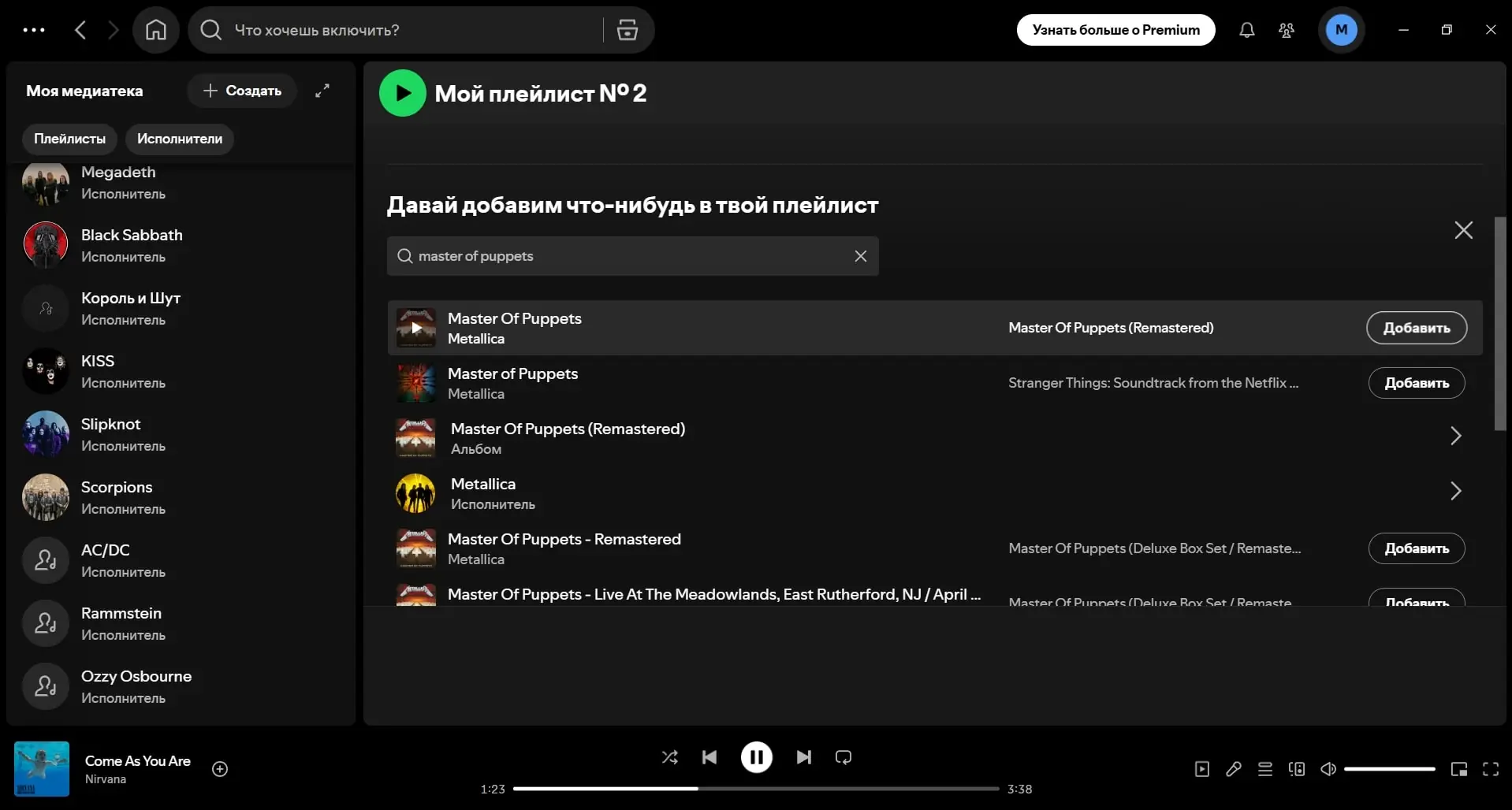Go forward with the right arrow
Screen dimensions: 1512x810
coord(114,30)
